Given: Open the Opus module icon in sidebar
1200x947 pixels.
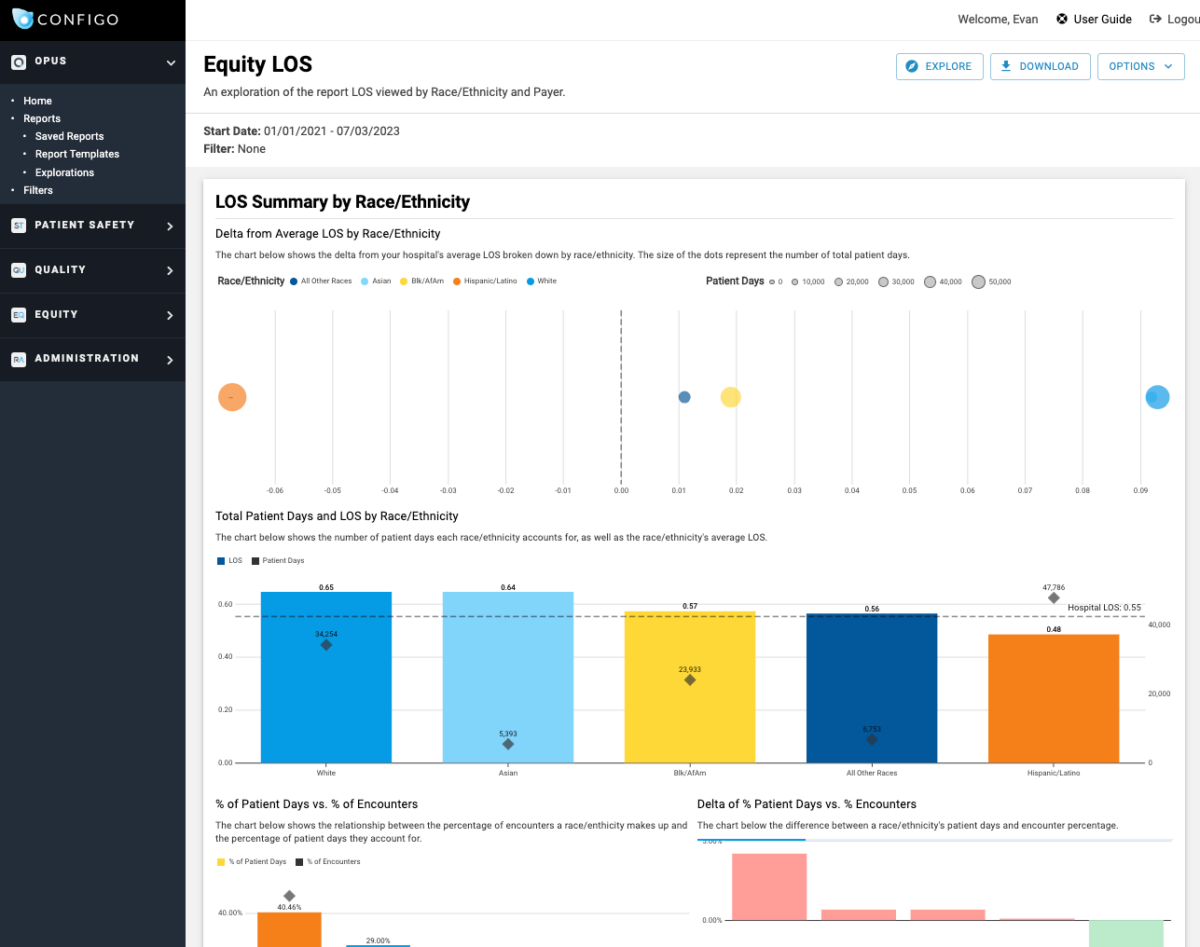Looking at the screenshot, I should [x=21, y=61].
